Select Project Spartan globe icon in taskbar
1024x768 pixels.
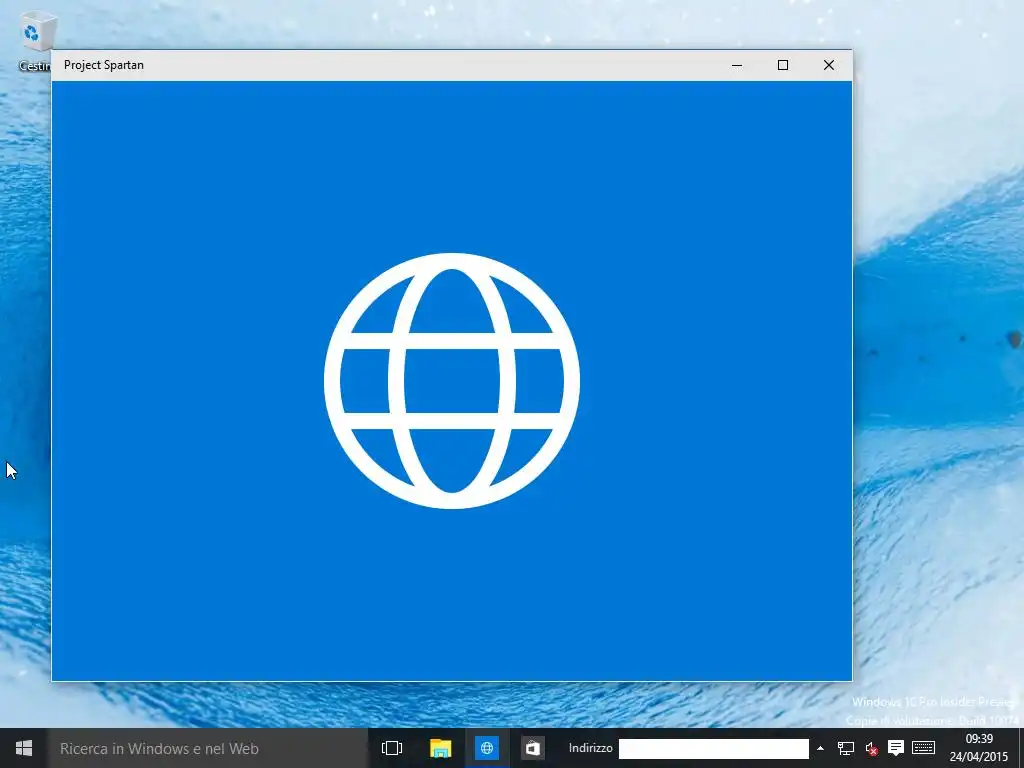pyautogui.click(x=487, y=748)
